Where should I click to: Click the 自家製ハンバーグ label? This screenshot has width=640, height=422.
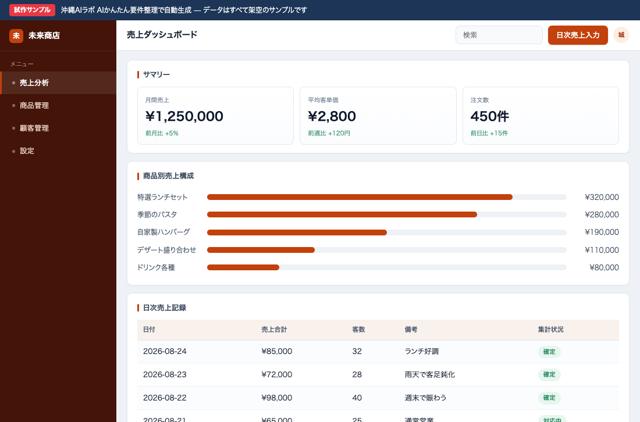point(164,232)
